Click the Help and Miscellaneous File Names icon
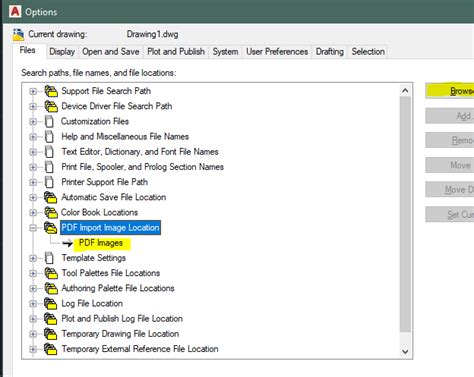Image resolution: width=474 pixels, height=377 pixels. point(49,137)
